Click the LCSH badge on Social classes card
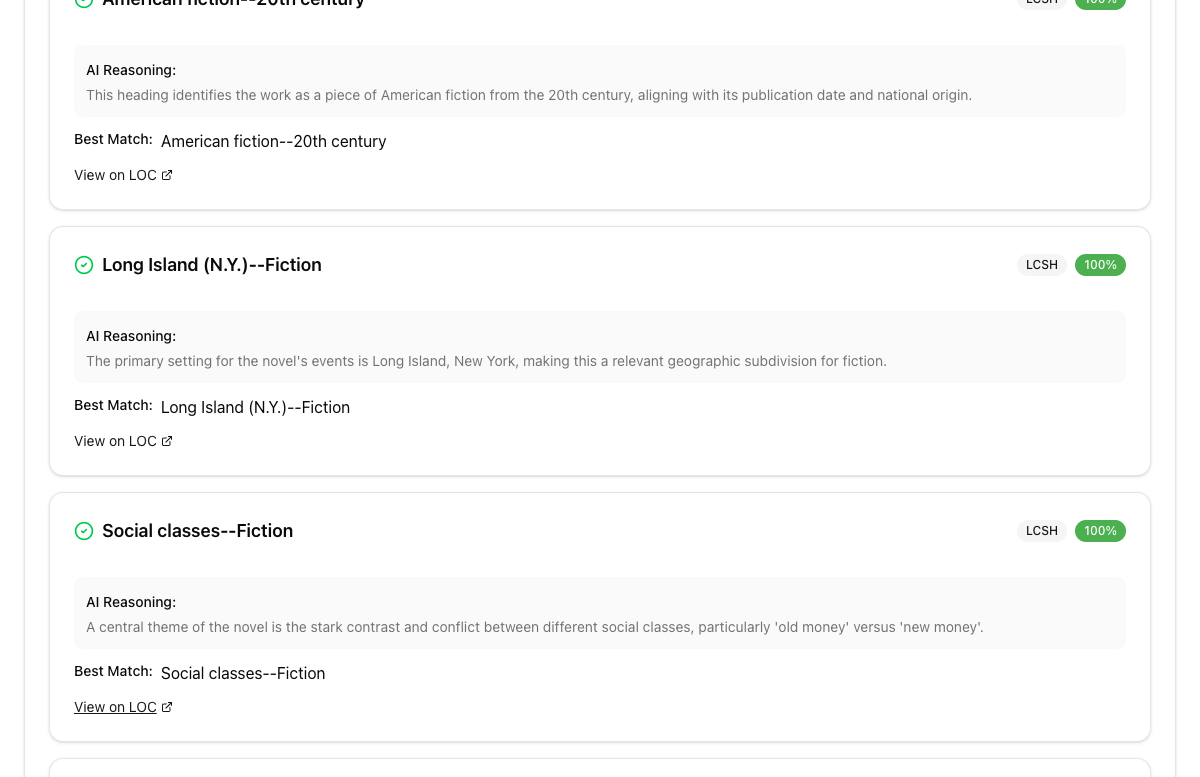The image size is (1200, 777). pyautogui.click(x=1041, y=531)
